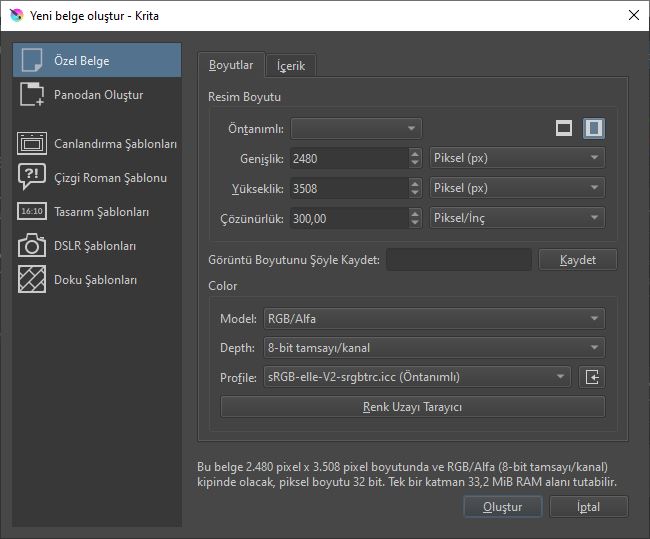This screenshot has width=650, height=539.
Task: Switch to the İçerik tab
Action: click(x=291, y=66)
